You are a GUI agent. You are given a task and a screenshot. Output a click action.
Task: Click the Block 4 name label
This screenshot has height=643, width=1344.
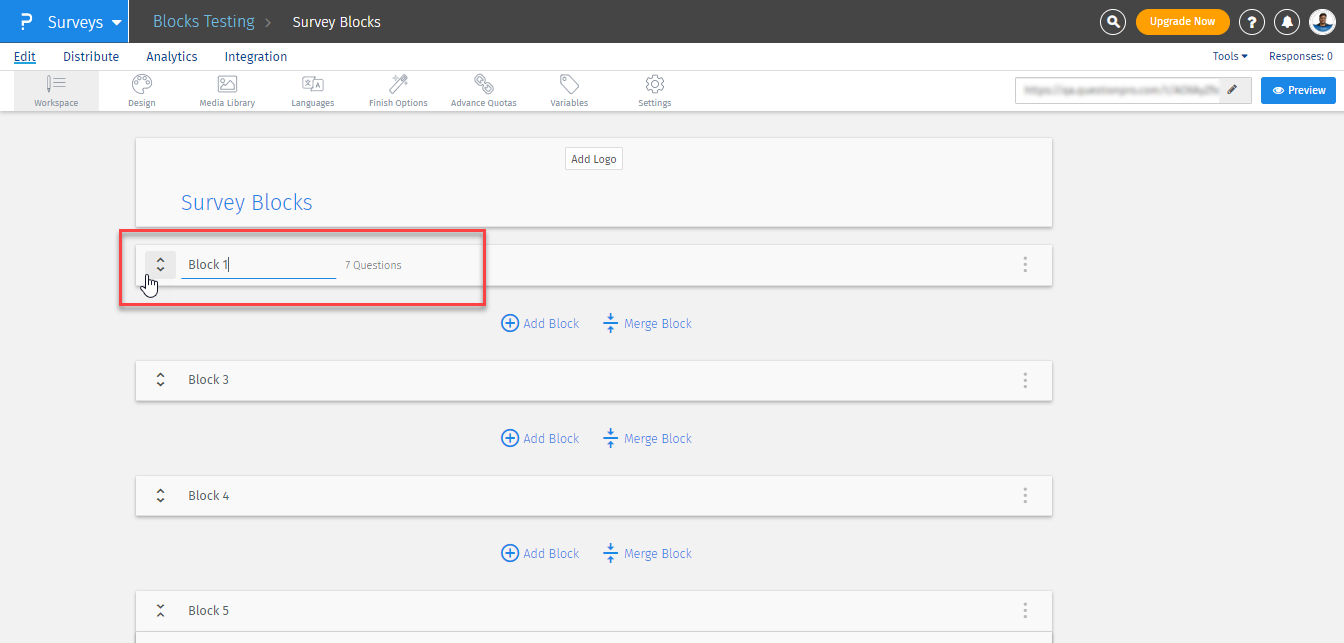tap(209, 496)
